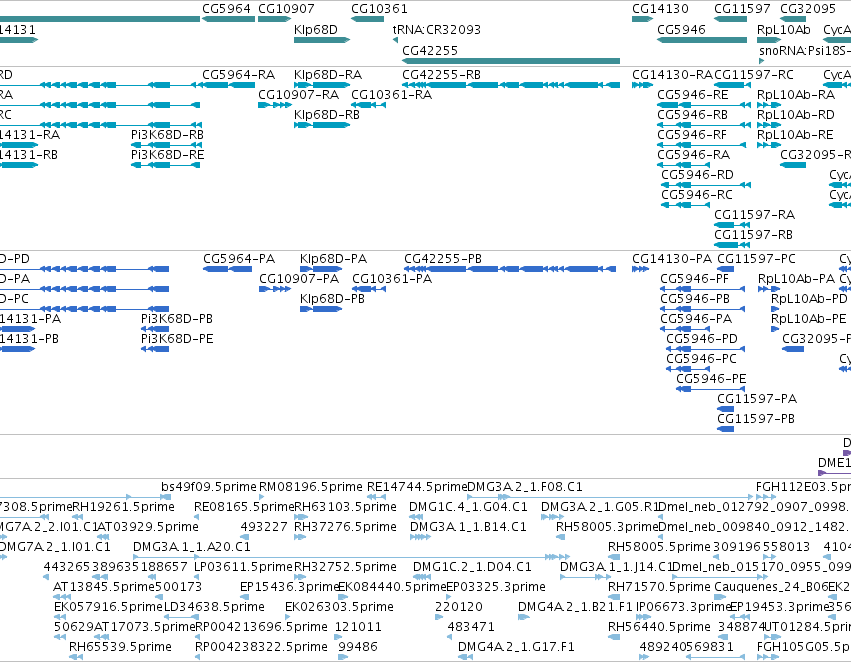
Task: Select the LP03611.5prime EST label
Action: (244, 567)
